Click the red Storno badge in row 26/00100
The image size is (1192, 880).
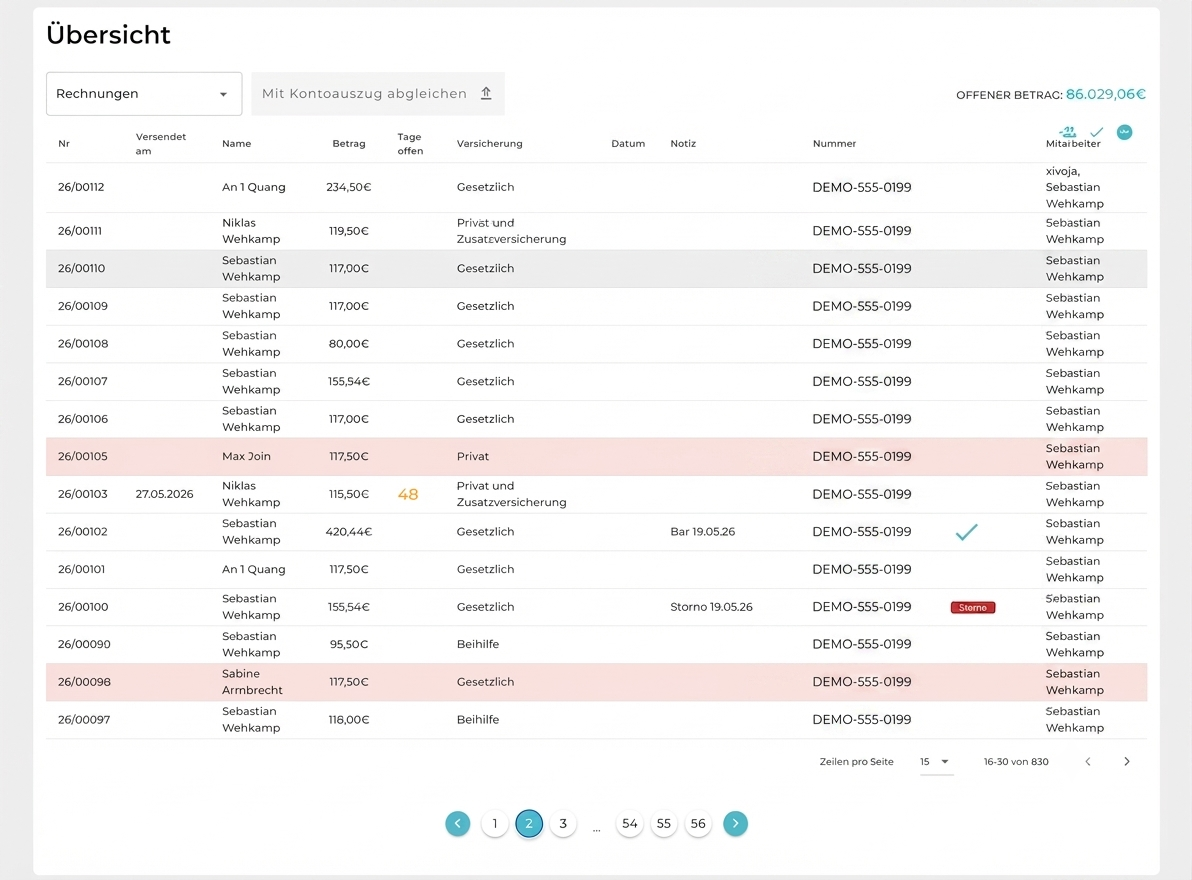point(972,607)
